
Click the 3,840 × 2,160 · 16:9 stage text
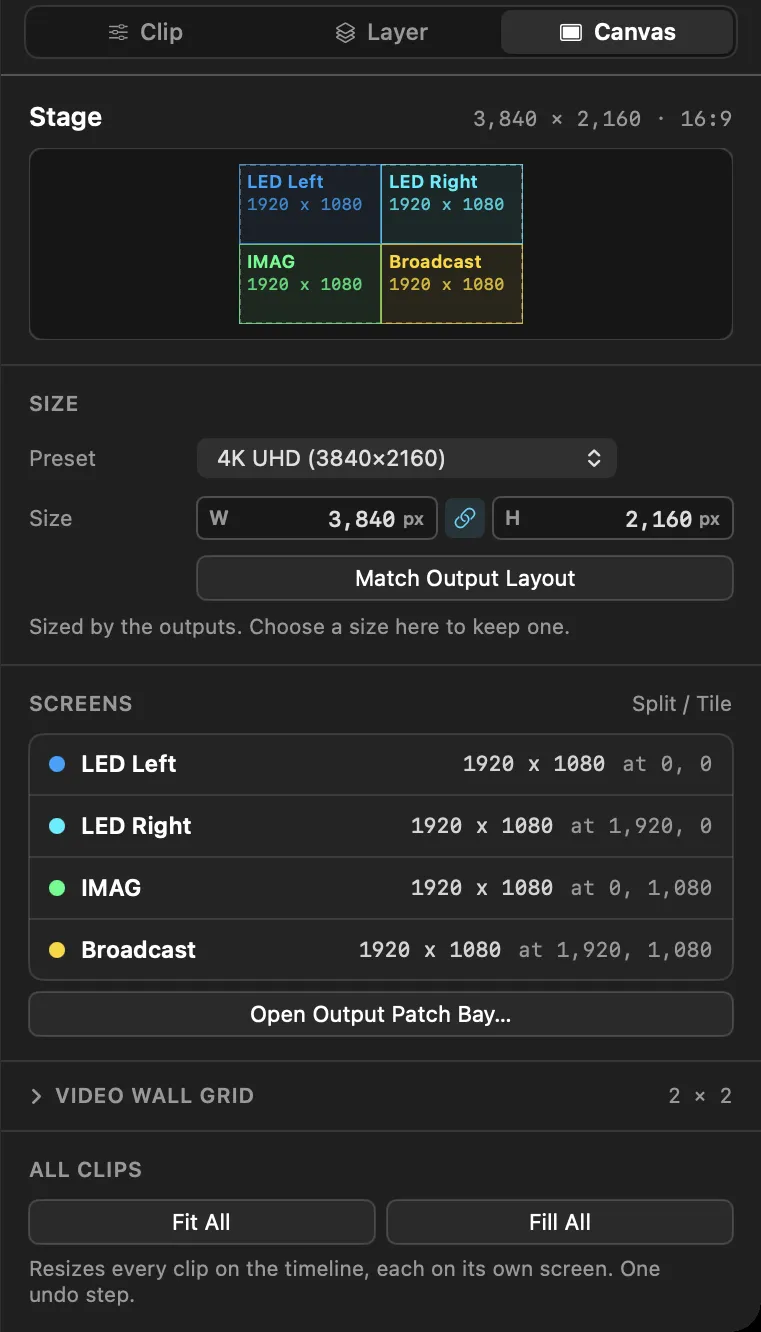tap(602, 119)
